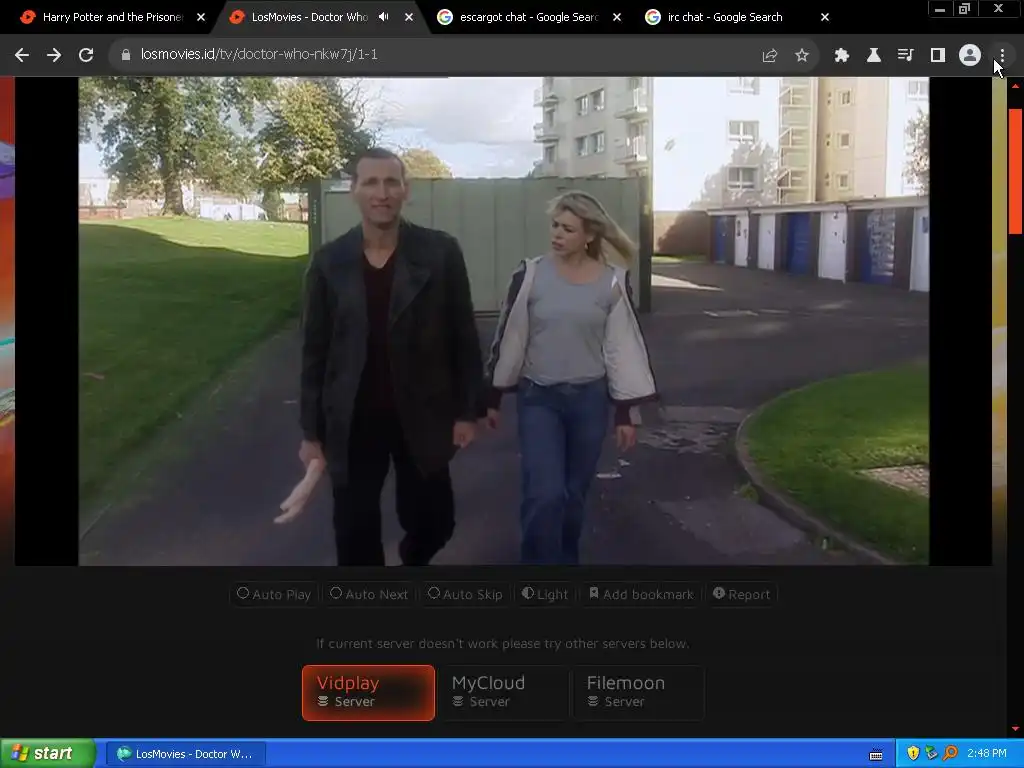Open the Windows start menu
Screen dimensions: 1024x768
tap(47, 754)
